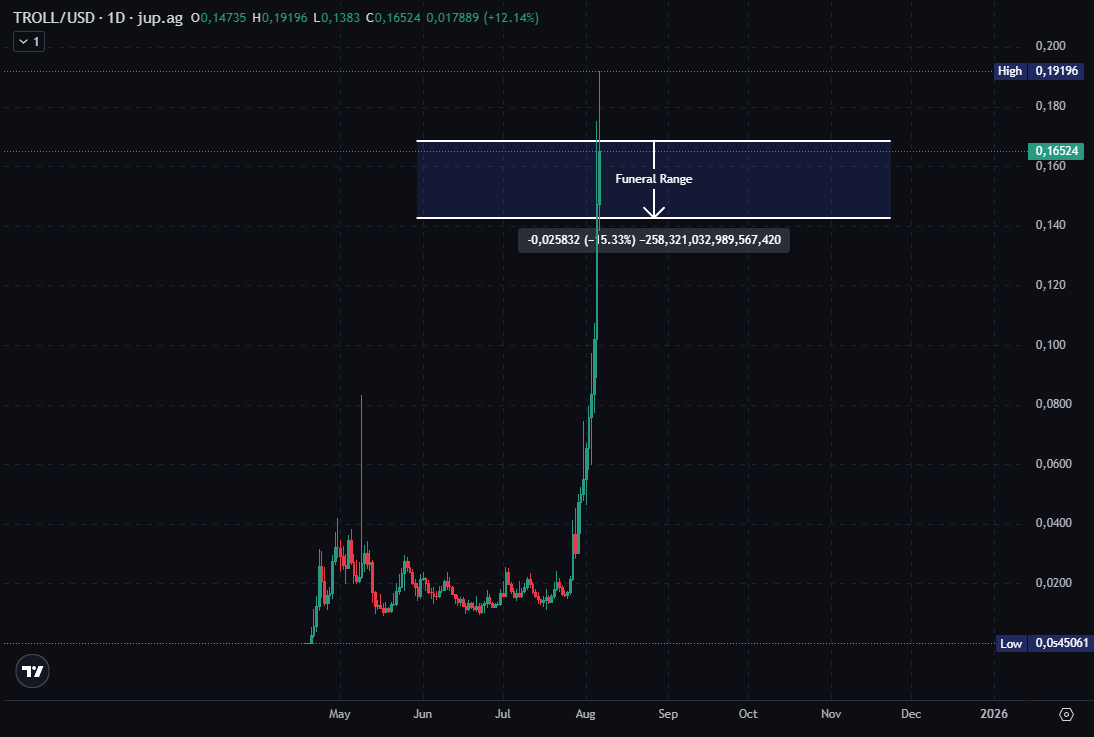Click the High 0,19196 price label
Image resolution: width=1094 pixels, height=737 pixels.
(x=1040, y=70)
